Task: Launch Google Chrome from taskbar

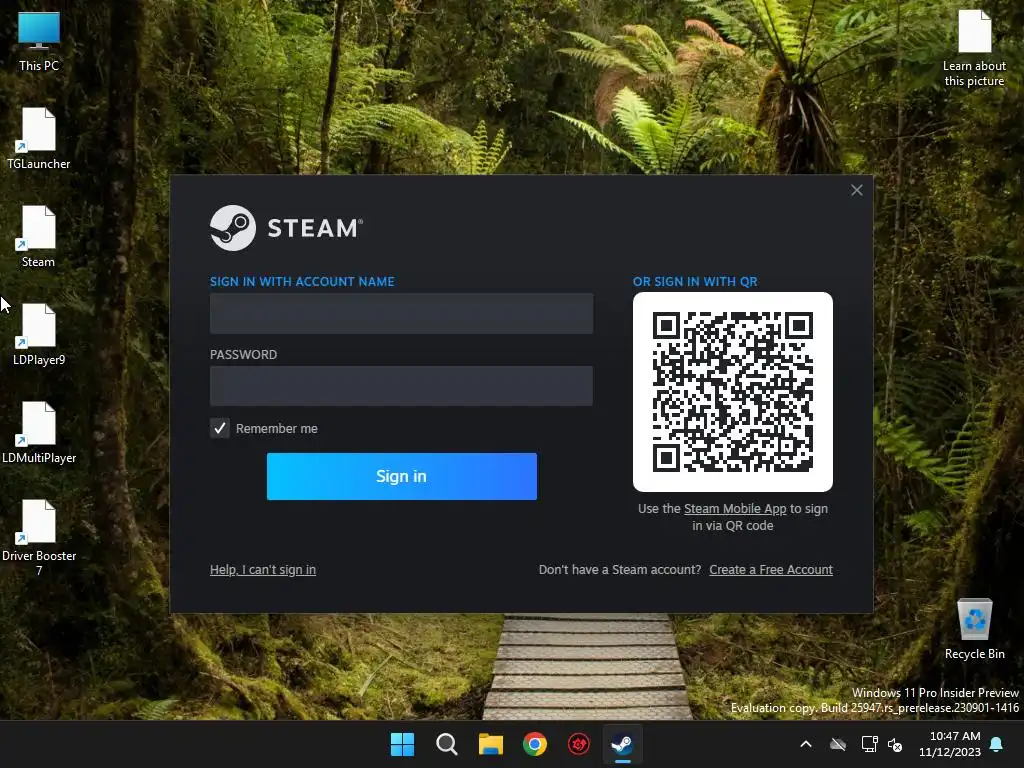Action: tap(535, 744)
